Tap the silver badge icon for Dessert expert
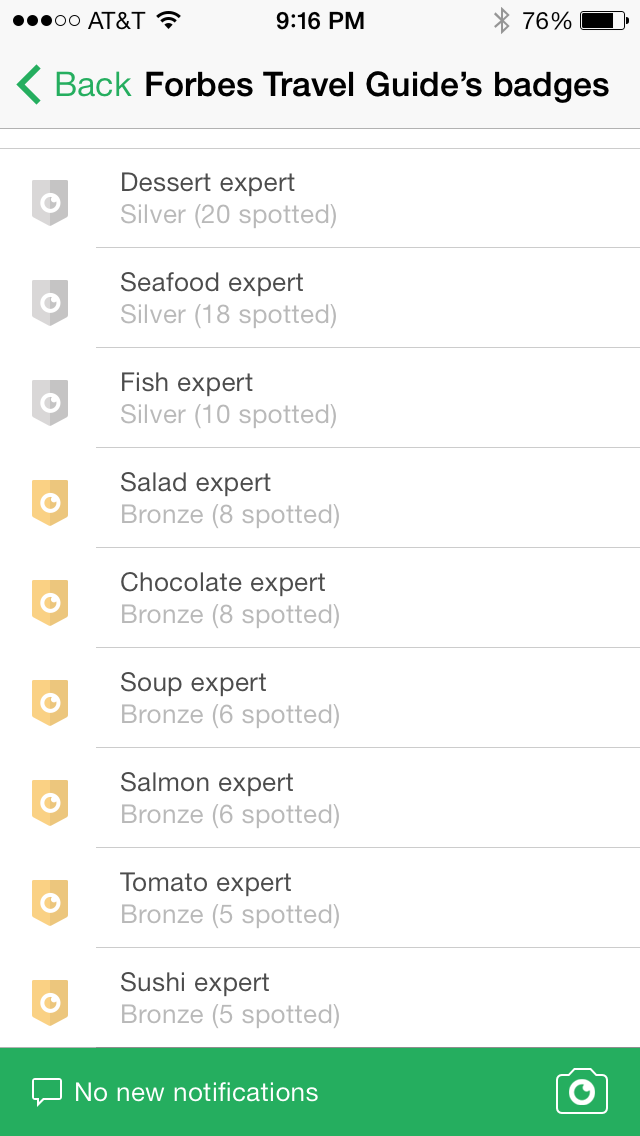 point(50,202)
